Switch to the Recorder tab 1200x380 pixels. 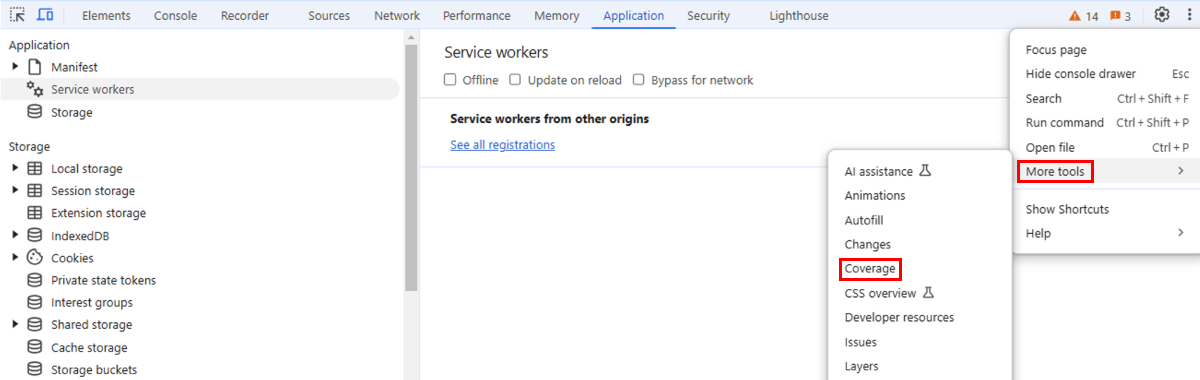point(245,16)
